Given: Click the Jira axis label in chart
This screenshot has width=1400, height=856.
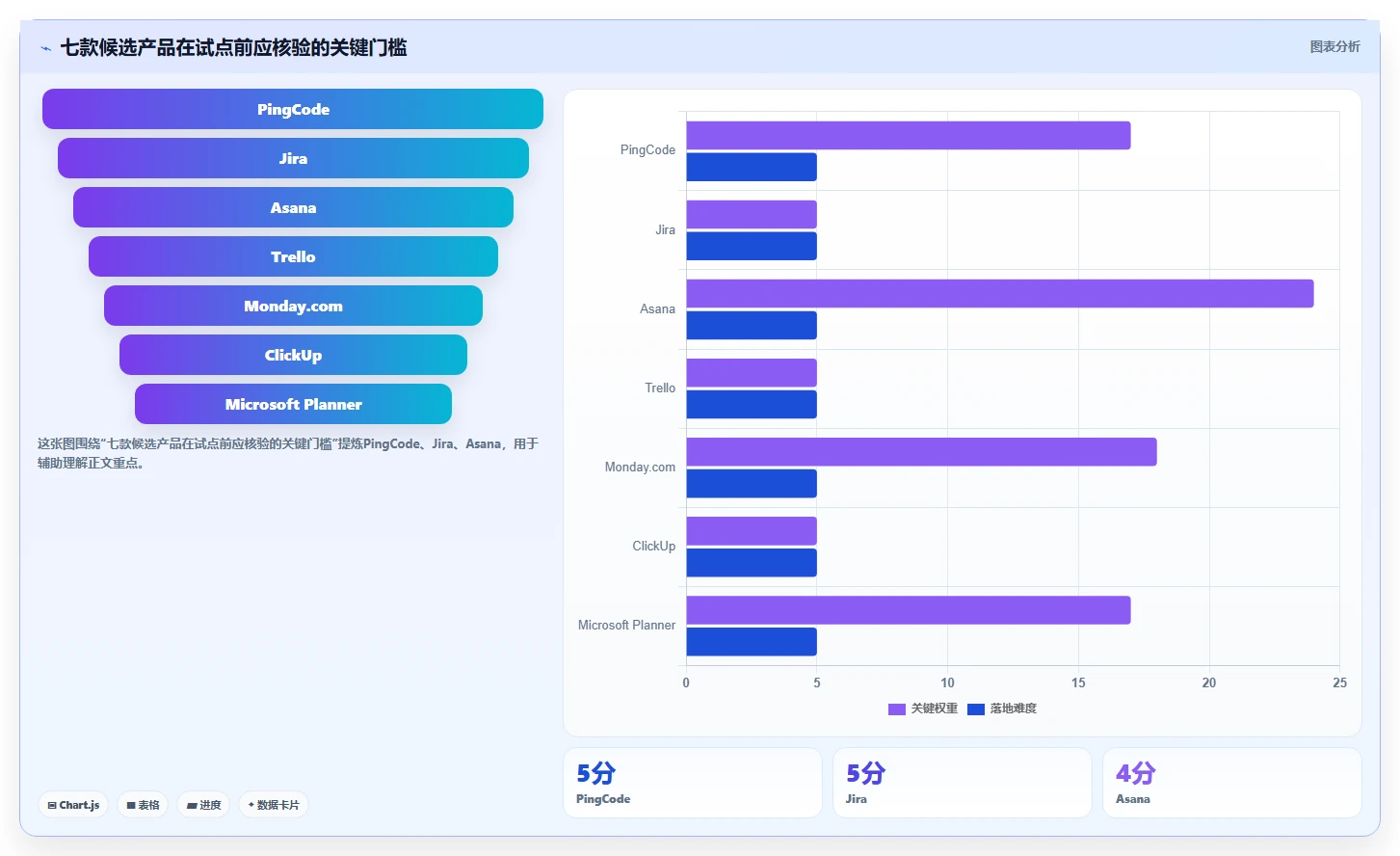Looking at the screenshot, I should click(665, 230).
